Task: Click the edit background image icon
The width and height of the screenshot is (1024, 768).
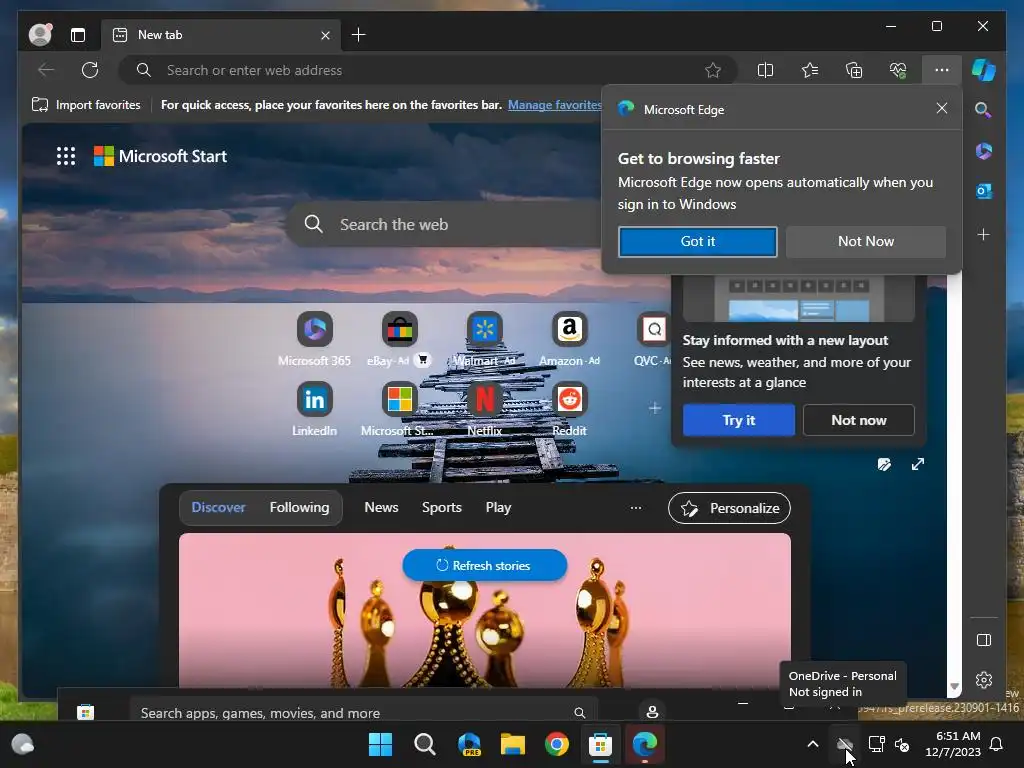Action: coord(884,464)
